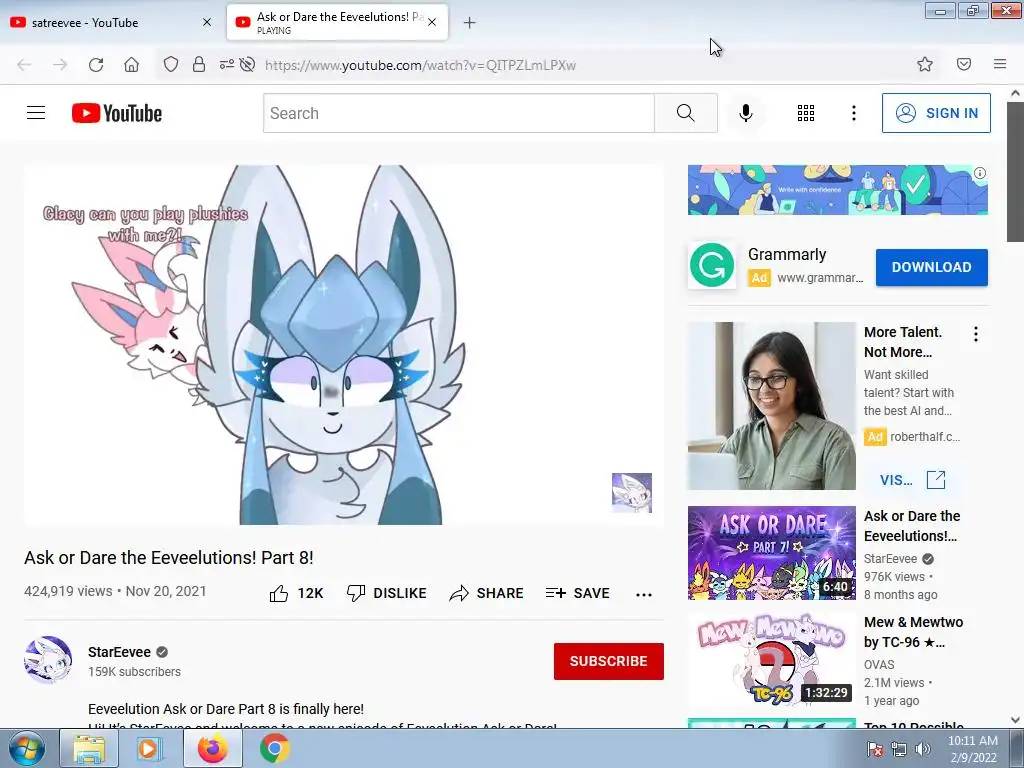Show site security padlock info

(x=199, y=64)
